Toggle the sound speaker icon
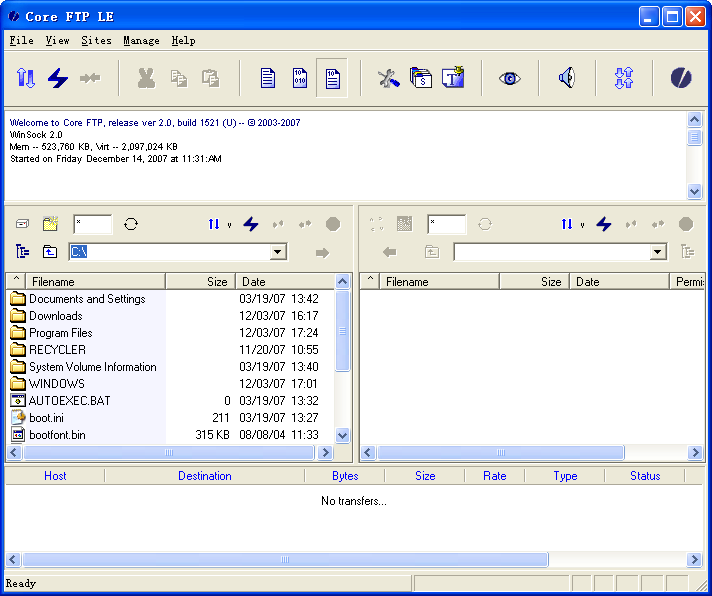 point(567,78)
